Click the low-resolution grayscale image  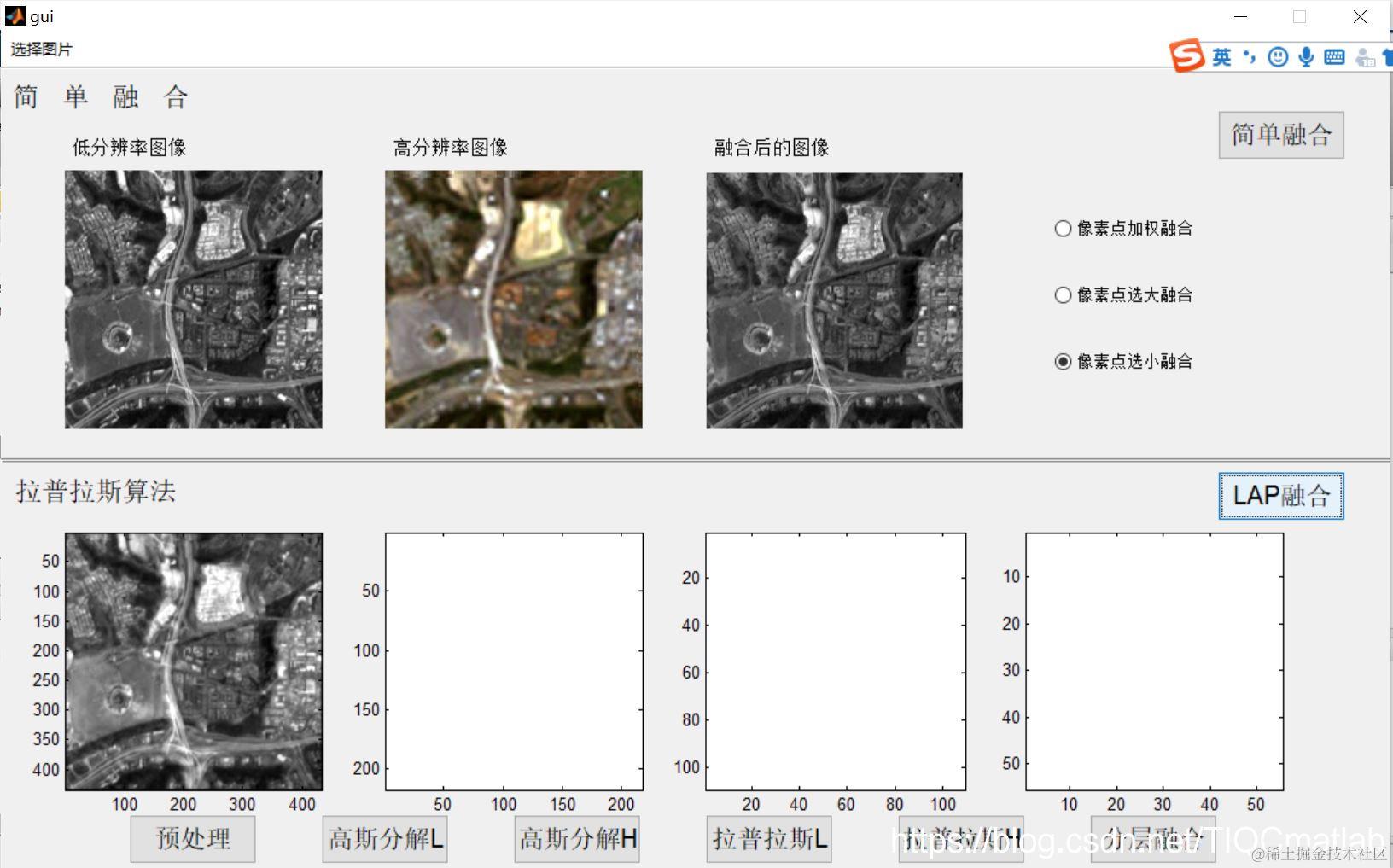click(x=194, y=300)
